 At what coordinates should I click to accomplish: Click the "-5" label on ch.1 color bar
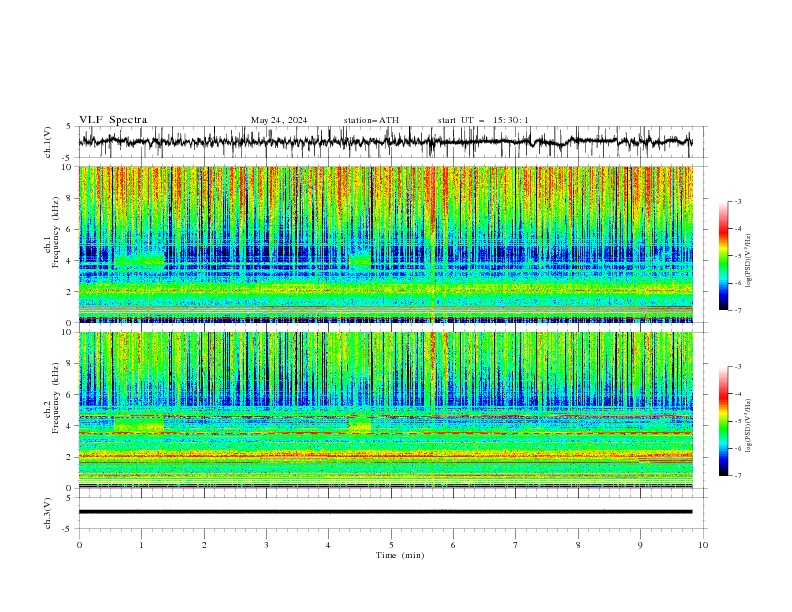click(737, 256)
